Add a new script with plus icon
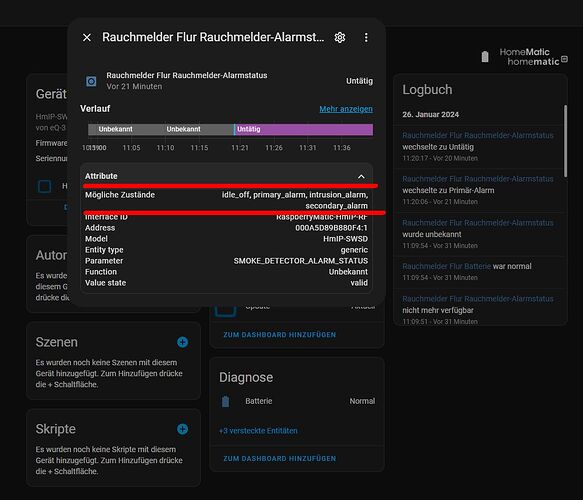The height and width of the screenshot is (500, 583). [x=182, y=429]
